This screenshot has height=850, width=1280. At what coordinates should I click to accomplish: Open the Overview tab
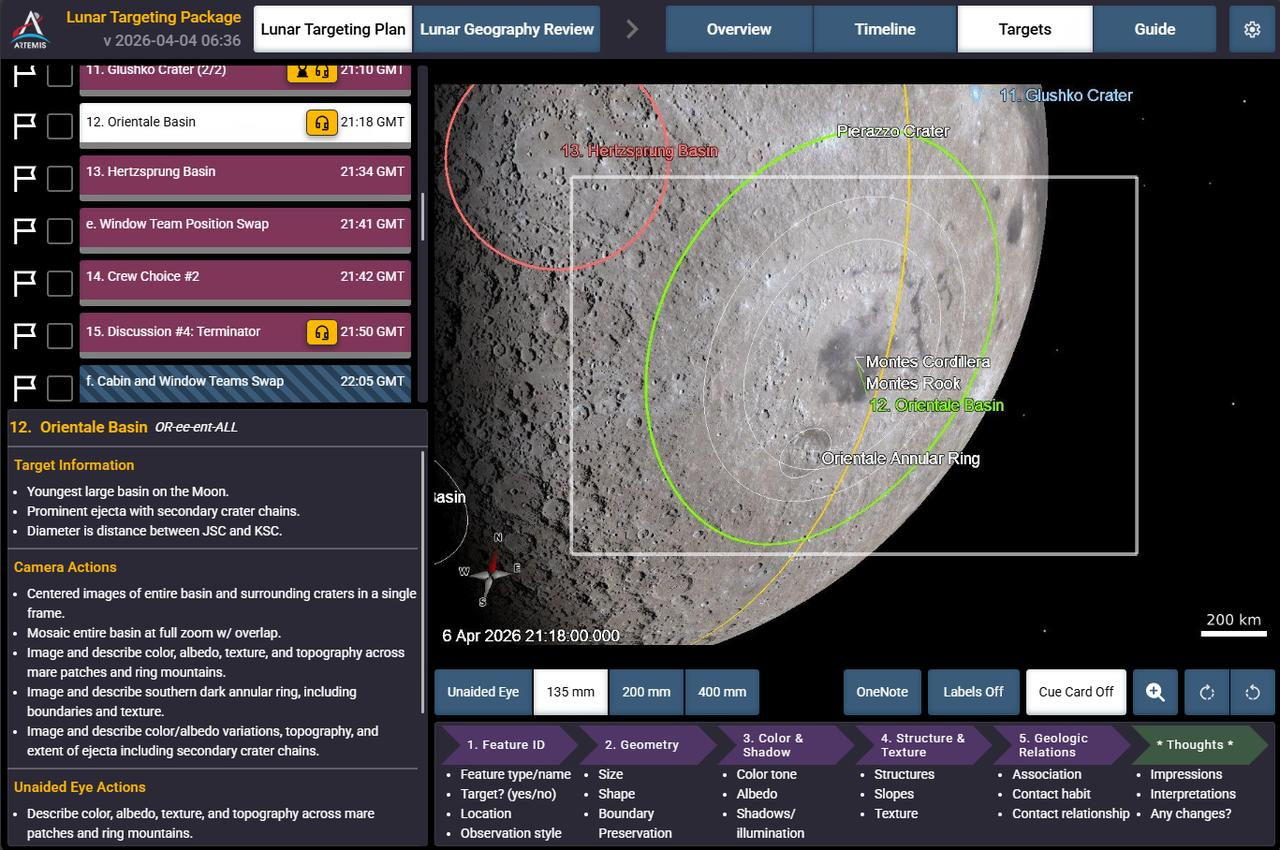coord(738,29)
